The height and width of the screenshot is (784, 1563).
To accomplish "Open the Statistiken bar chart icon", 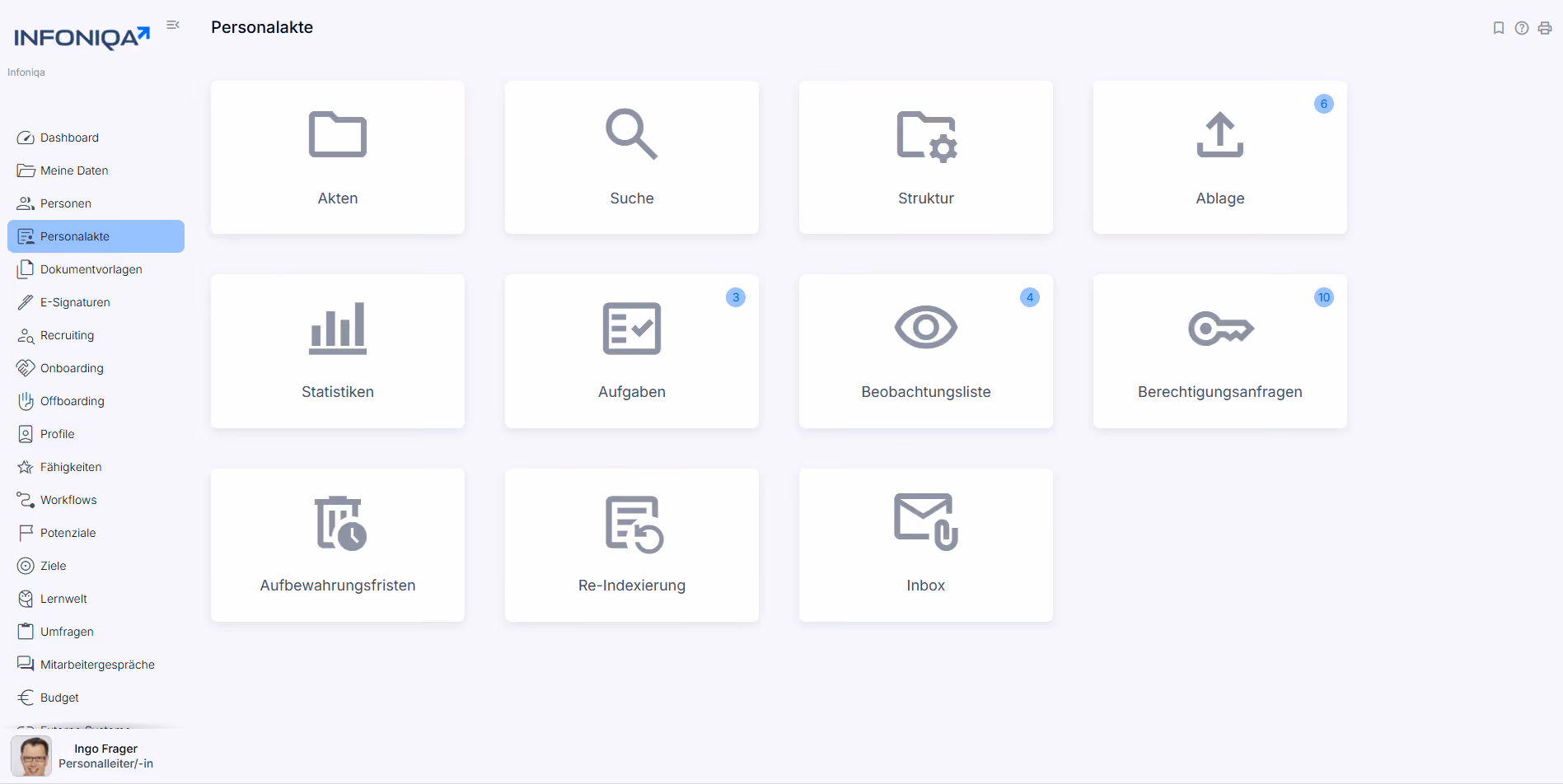I will pos(338,329).
